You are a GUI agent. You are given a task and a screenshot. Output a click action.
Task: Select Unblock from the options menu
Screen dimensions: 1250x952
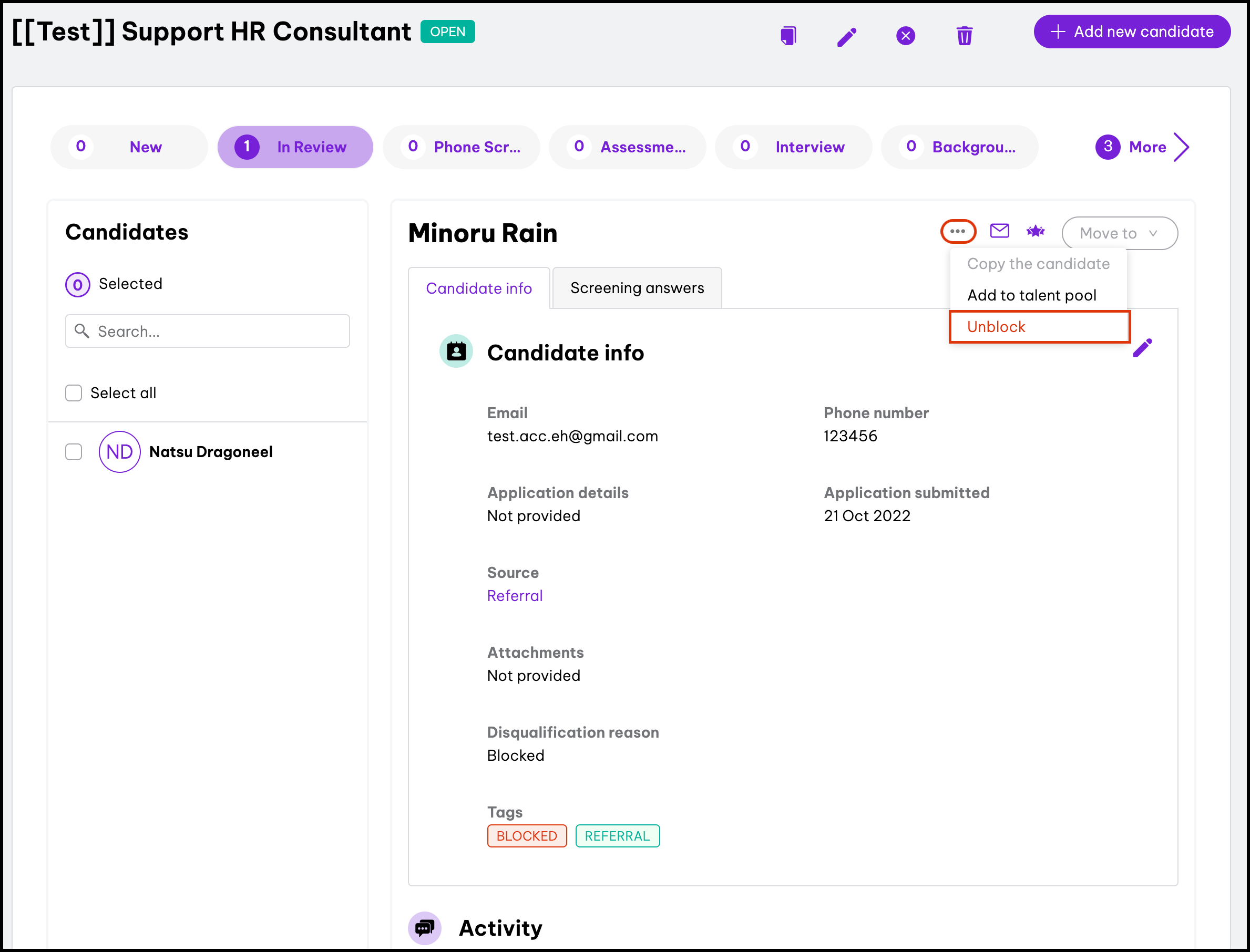pos(996,327)
